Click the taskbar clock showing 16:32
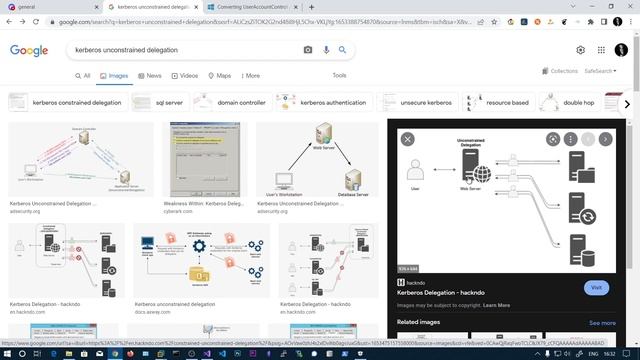The image size is (640, 360). (609, 353)
